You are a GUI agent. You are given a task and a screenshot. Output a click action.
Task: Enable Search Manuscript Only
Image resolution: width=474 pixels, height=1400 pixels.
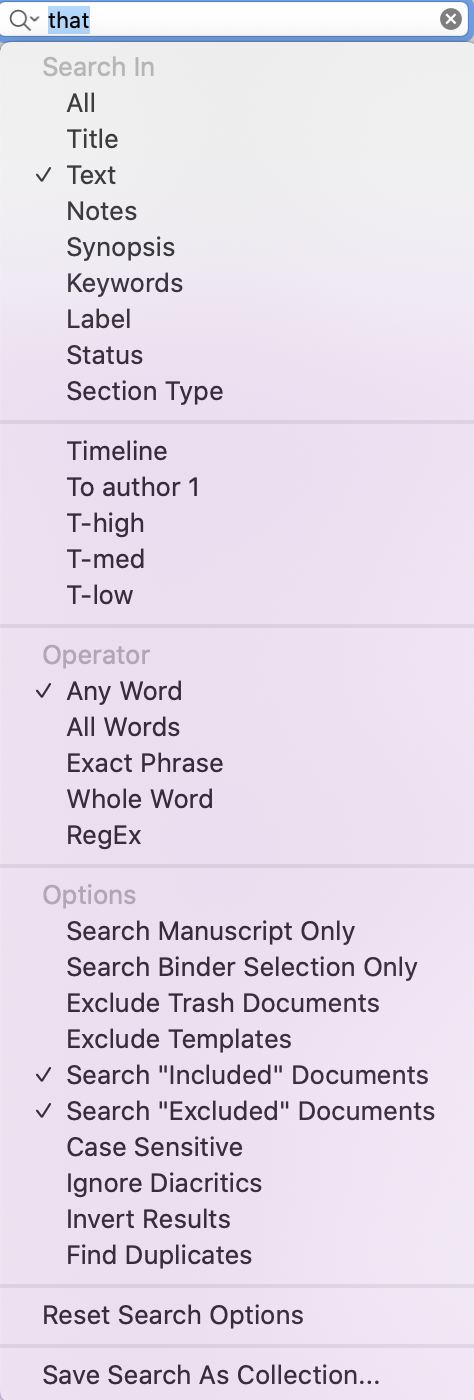coord(237,931)
